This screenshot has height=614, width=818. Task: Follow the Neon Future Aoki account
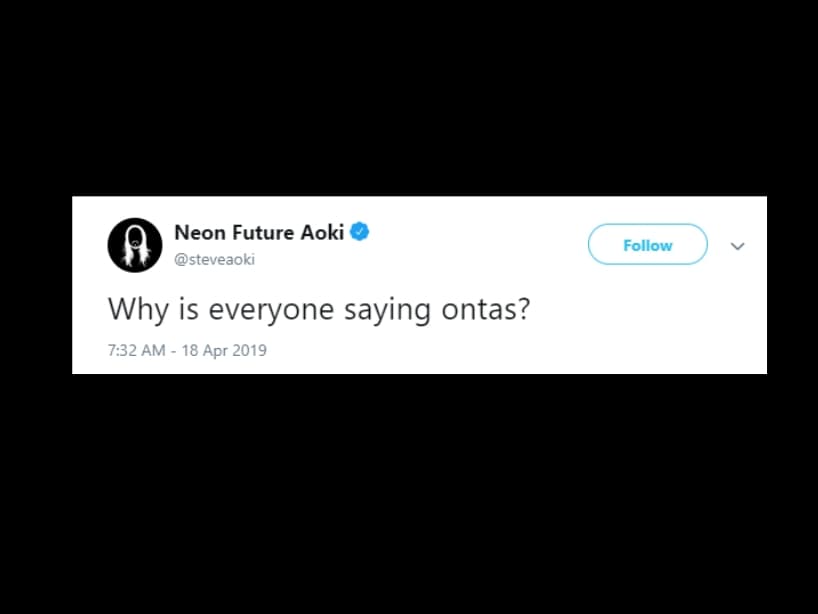pyautogui.click(x=647, y=244)
